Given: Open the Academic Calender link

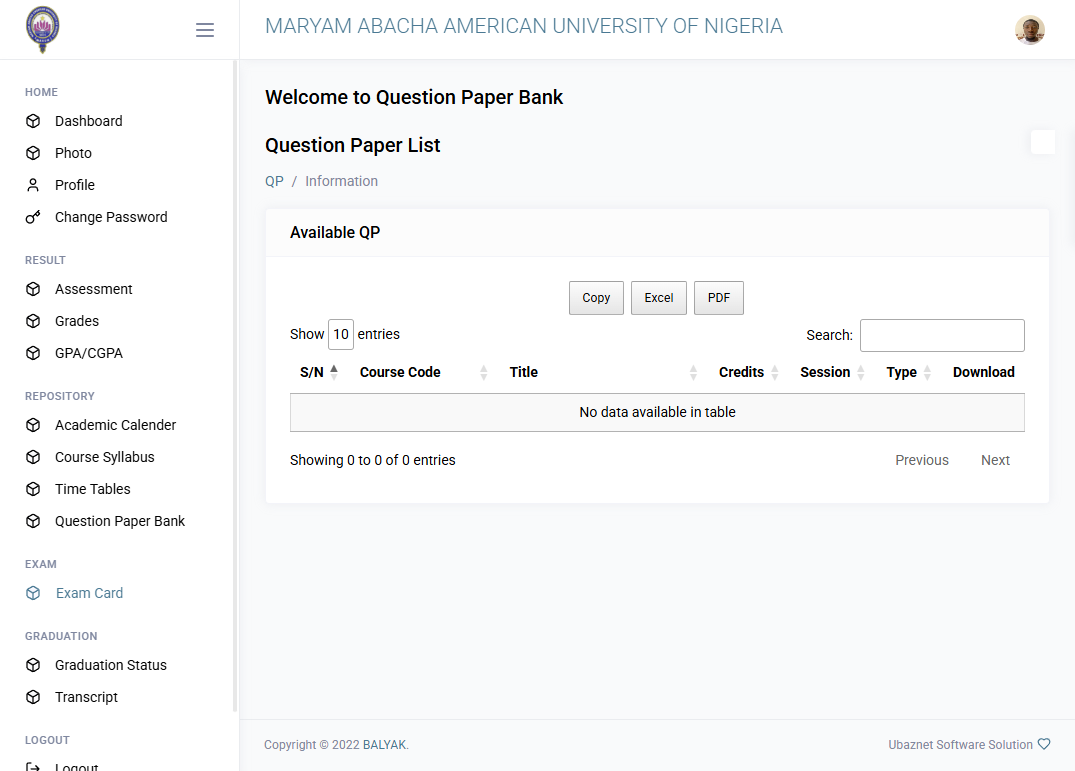Looking at the screenshot, I should (x=115, y=425).
